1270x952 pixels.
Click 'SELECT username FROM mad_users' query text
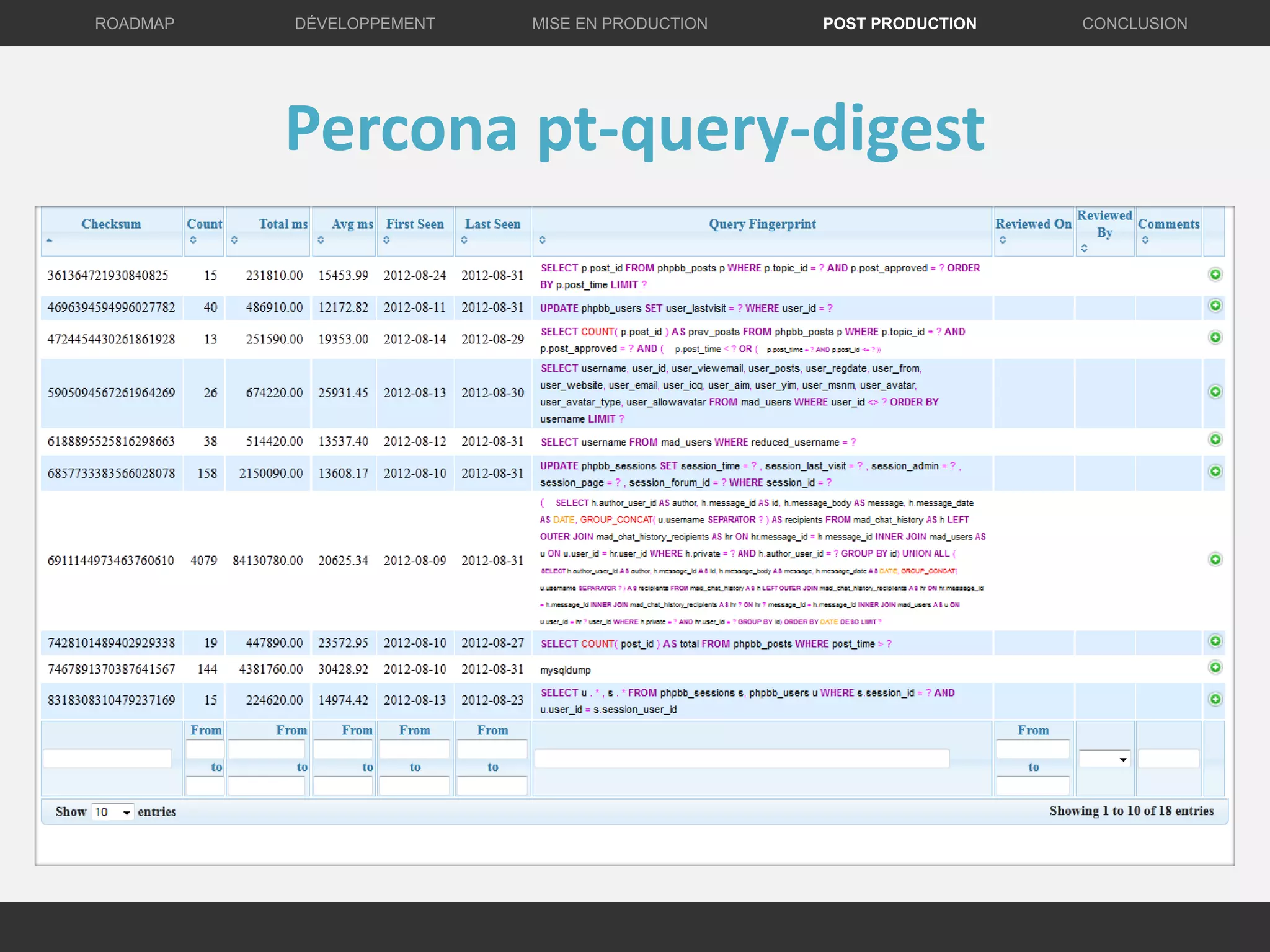tap(698, 442)
